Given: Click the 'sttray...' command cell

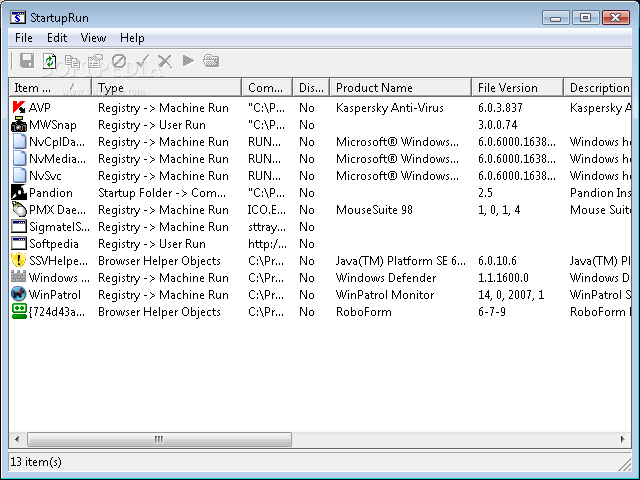Looking at the screenshot, I should point(267,227).
